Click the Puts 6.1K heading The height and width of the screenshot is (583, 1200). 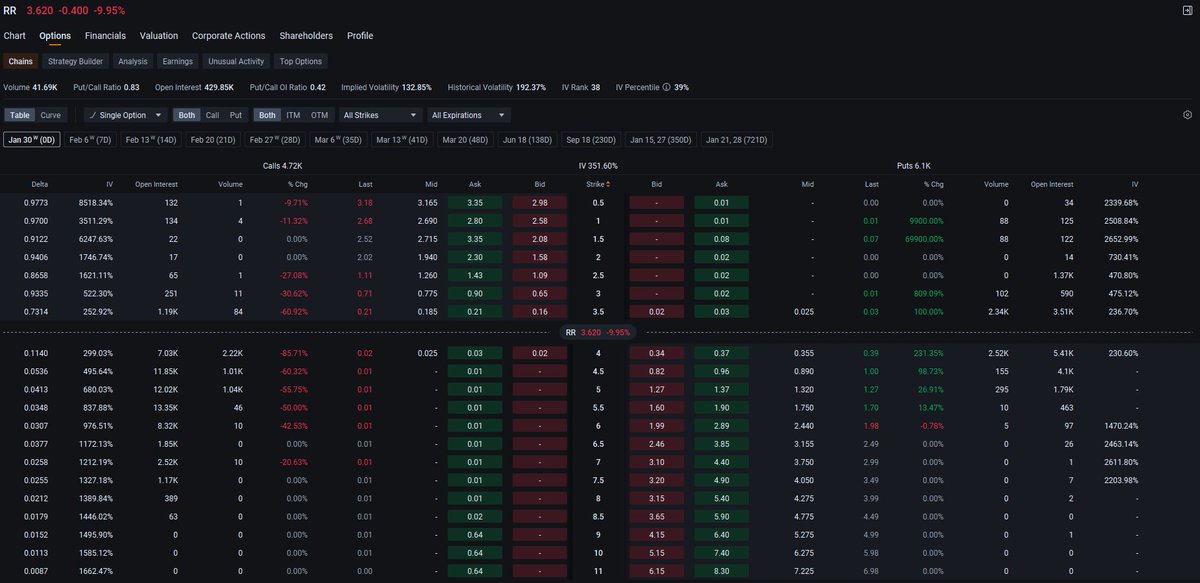click(x=915, y=165)
